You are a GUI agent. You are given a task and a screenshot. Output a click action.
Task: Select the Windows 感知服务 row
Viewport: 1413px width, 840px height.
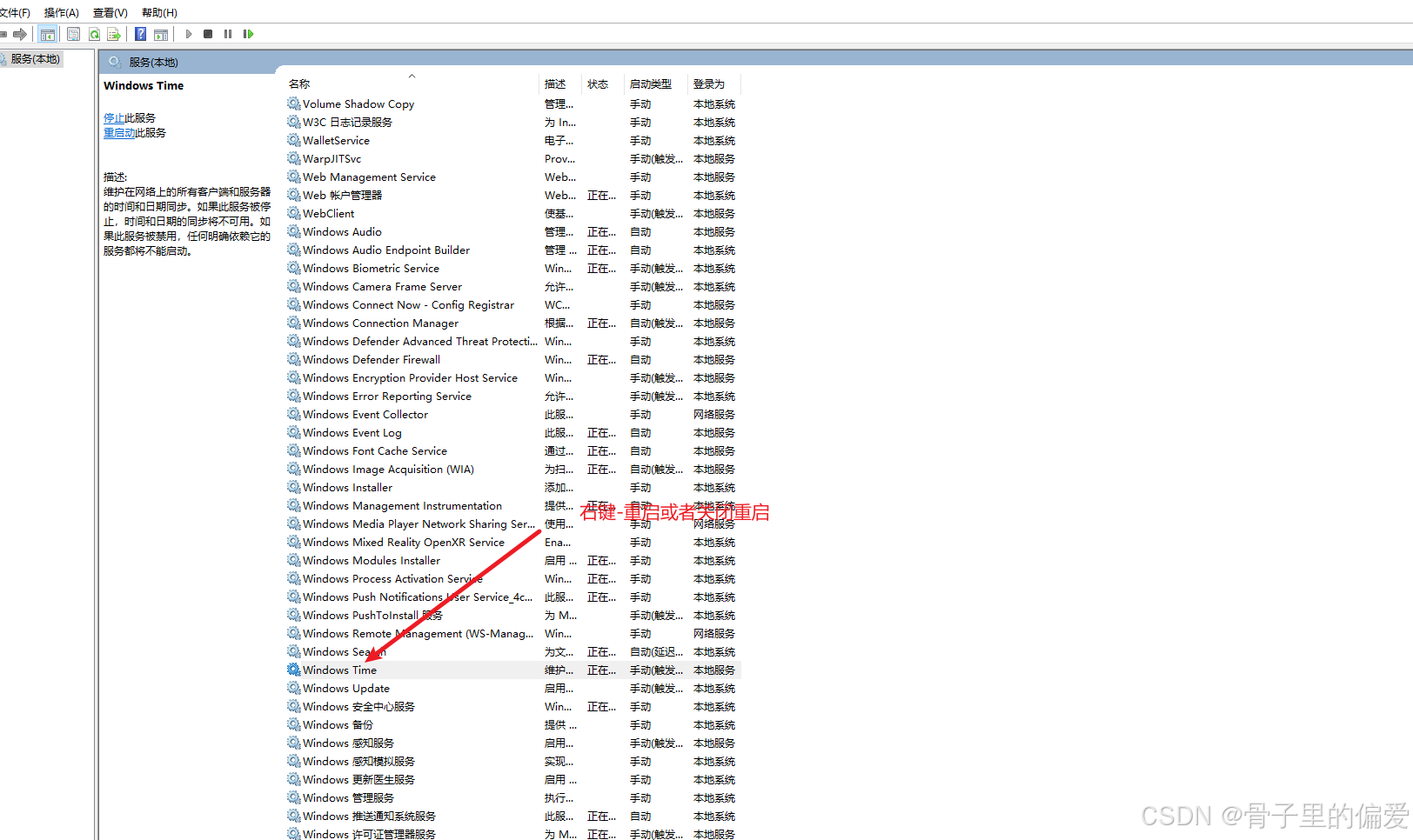point(513,743)
